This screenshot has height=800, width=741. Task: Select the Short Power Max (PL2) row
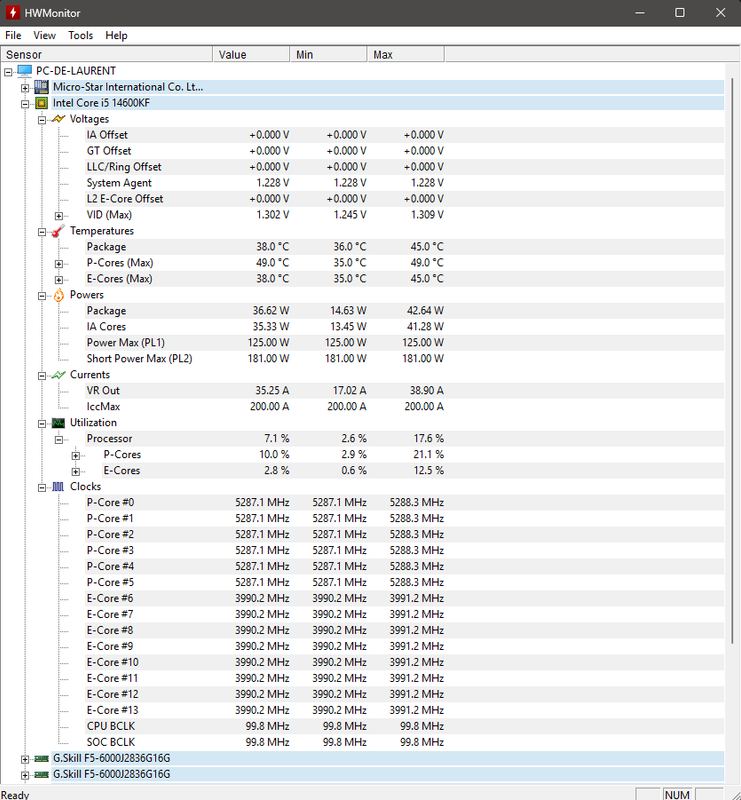pos(404,359)
